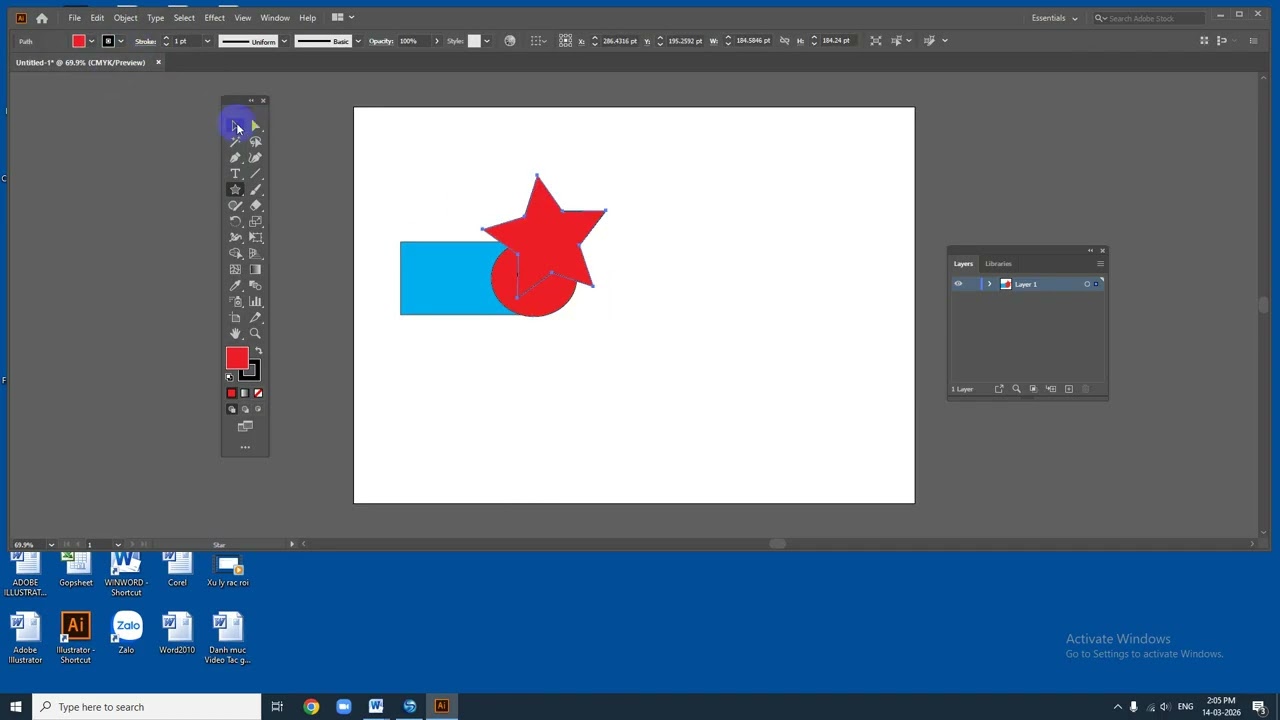Viewport: 1280px width, 720px height.
Task: Choose the Eyedropper tool
Action: tap(235, 286)
